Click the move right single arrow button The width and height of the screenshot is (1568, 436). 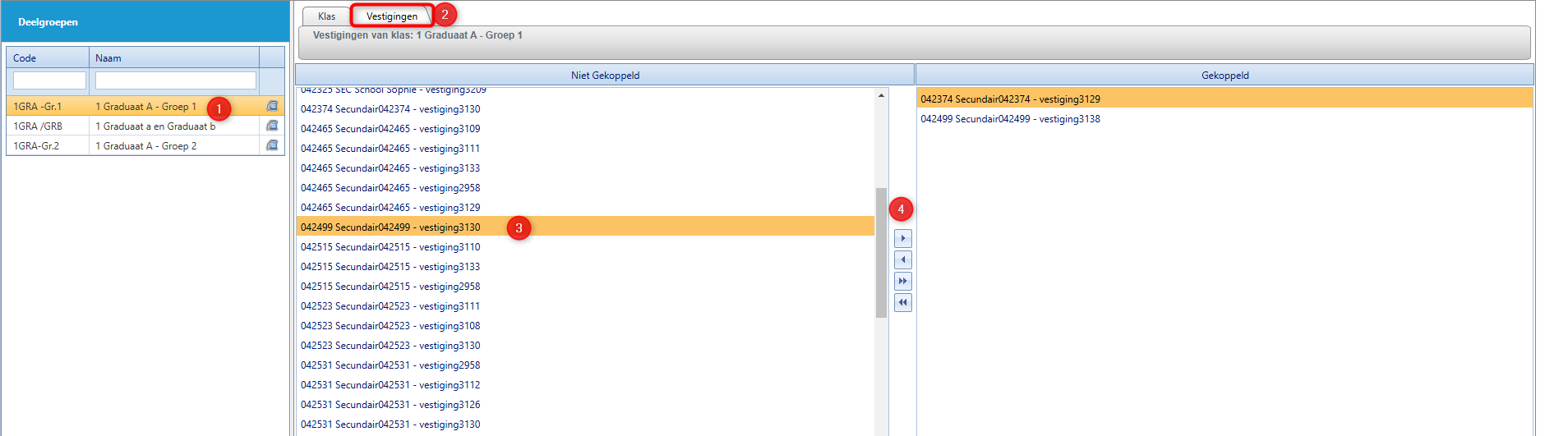pos(902,239)
